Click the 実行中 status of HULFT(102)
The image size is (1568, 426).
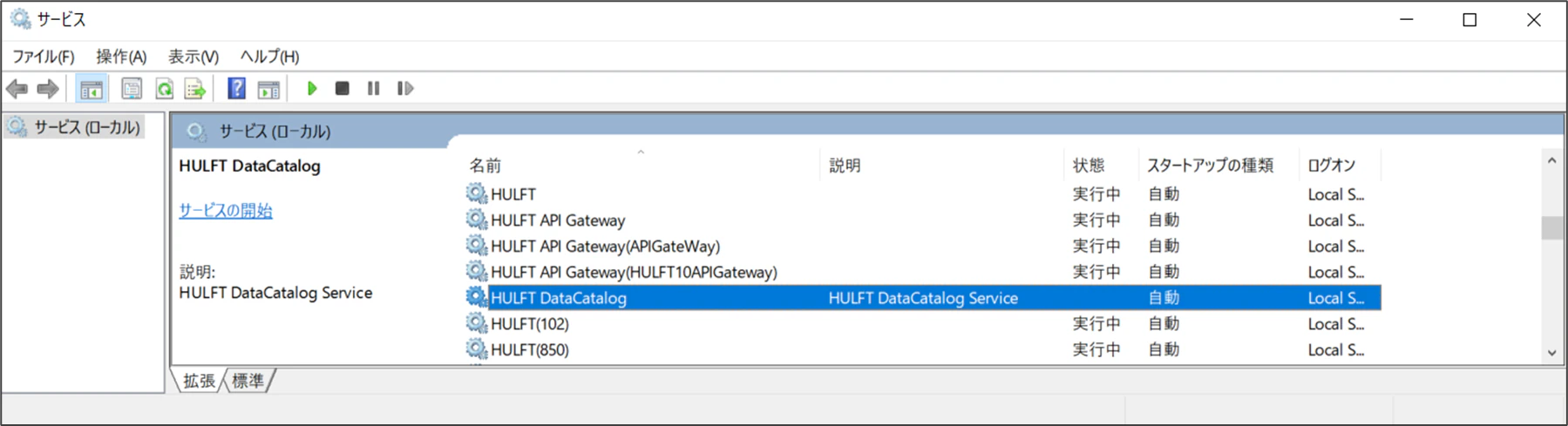[x=1096, y=324]
